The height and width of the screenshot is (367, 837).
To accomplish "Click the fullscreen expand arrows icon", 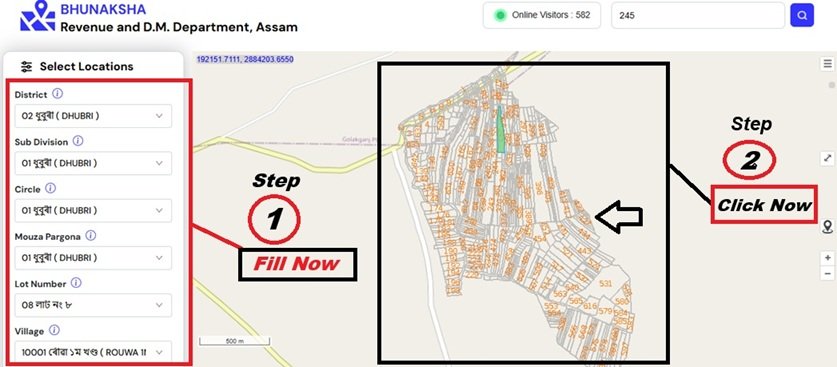I will point(827,158).
